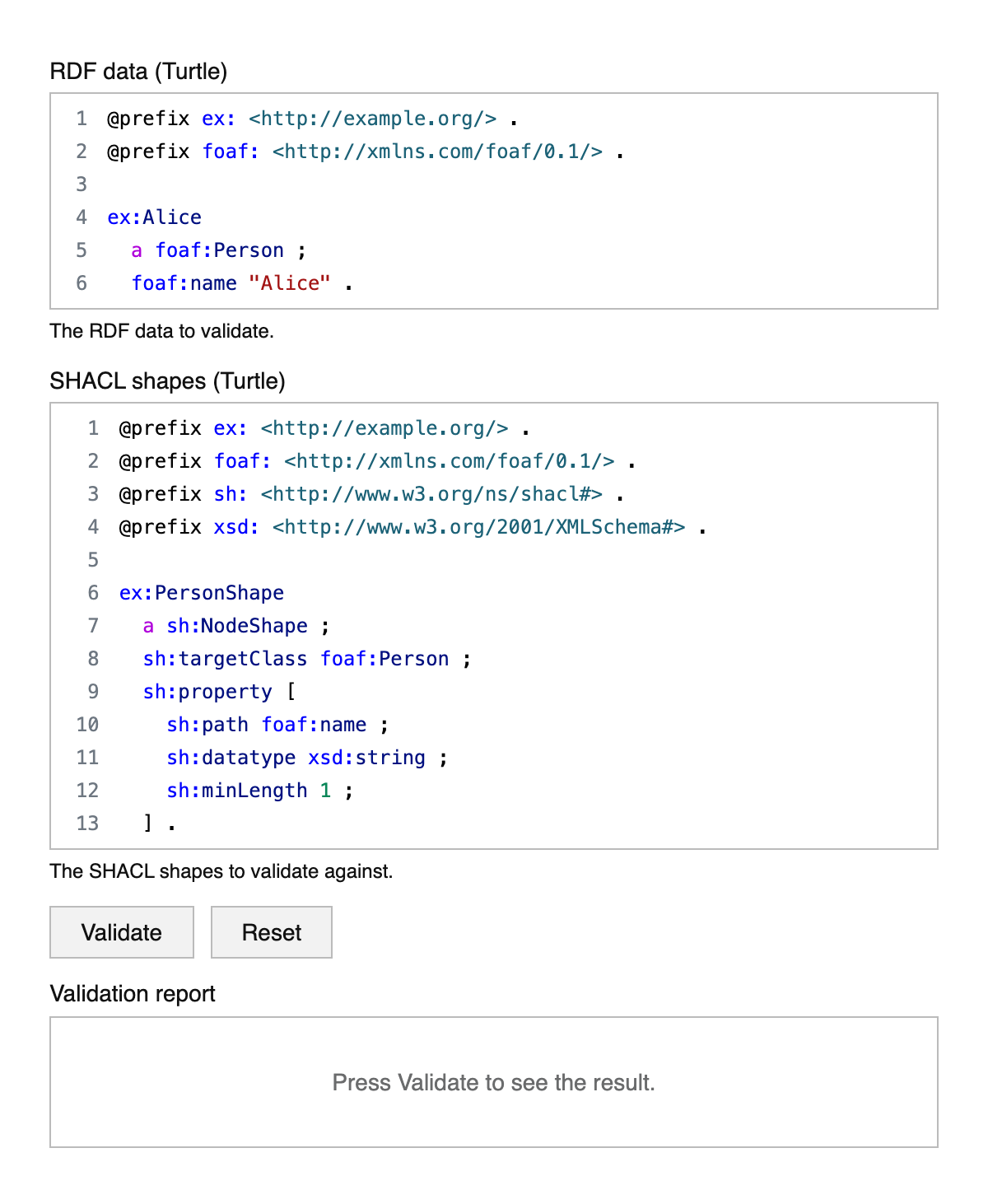
Task: Click the ex:PersonShape declaration
Action: coord(201,592)
